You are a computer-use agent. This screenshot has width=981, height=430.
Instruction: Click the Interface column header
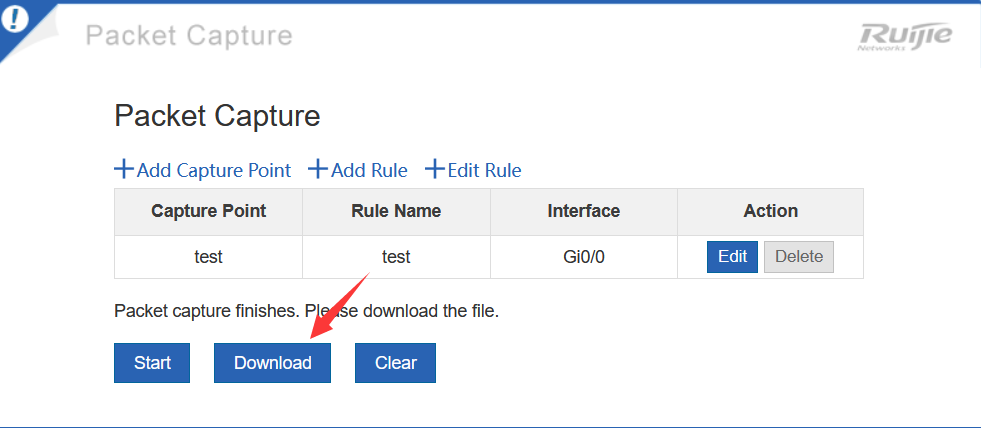tap(584, 211)
